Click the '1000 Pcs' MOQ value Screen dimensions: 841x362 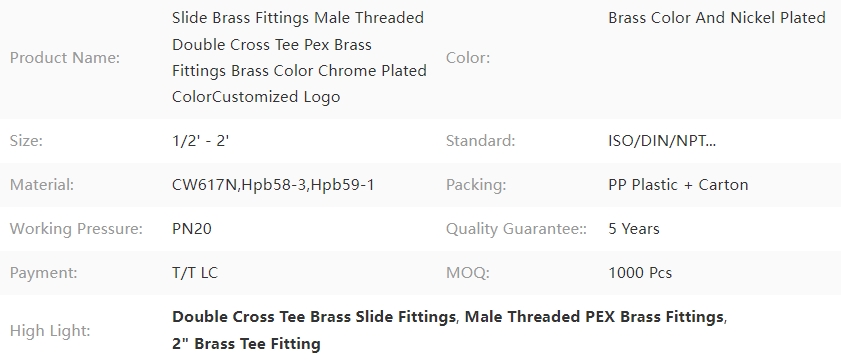[640, 273]
